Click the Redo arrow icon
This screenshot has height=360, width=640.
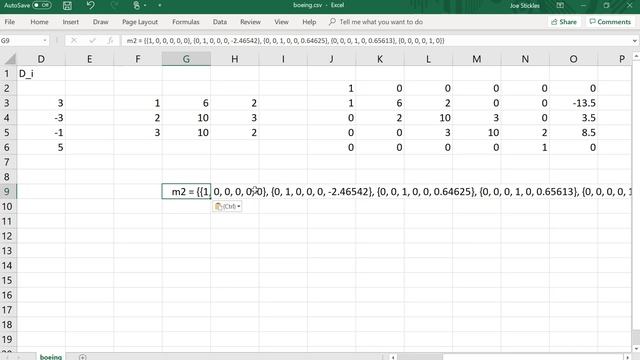pyautogui.click(x=114, y=5)
